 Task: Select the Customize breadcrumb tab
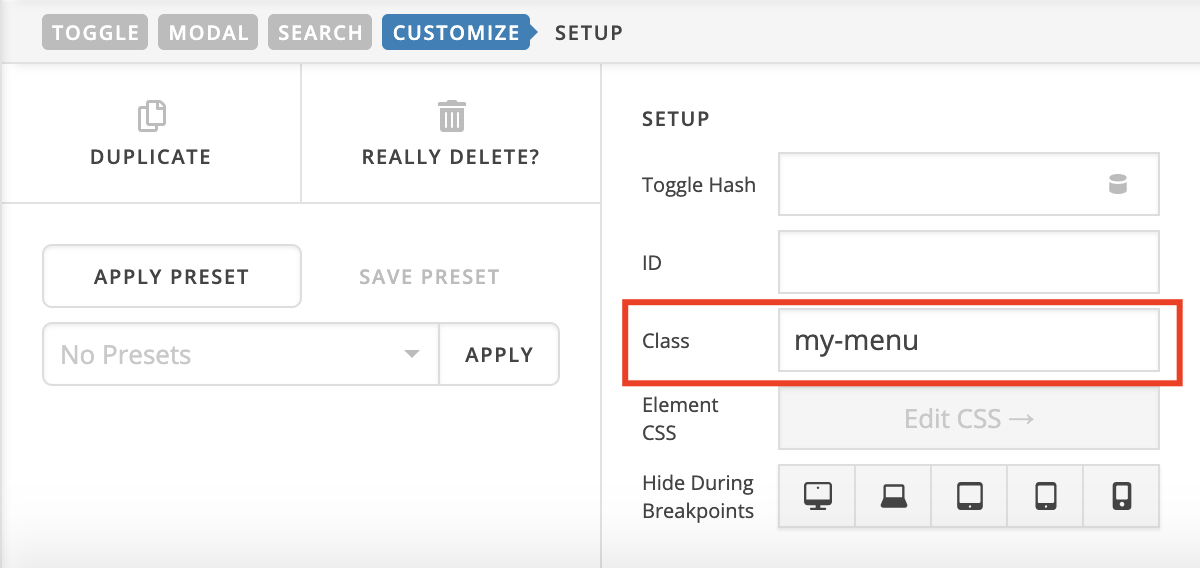pos(456,32)
